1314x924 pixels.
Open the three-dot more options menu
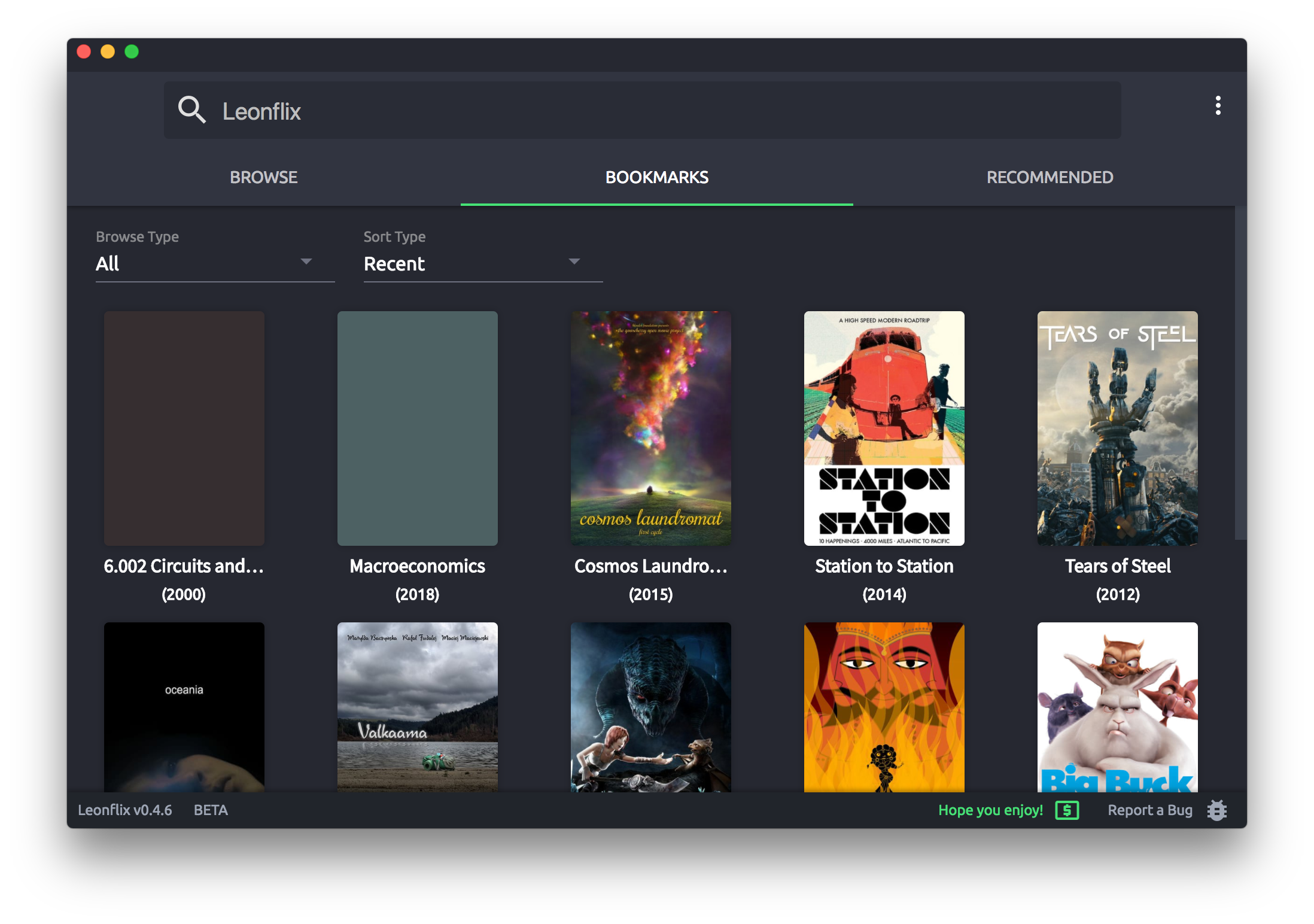(1218, 106)
